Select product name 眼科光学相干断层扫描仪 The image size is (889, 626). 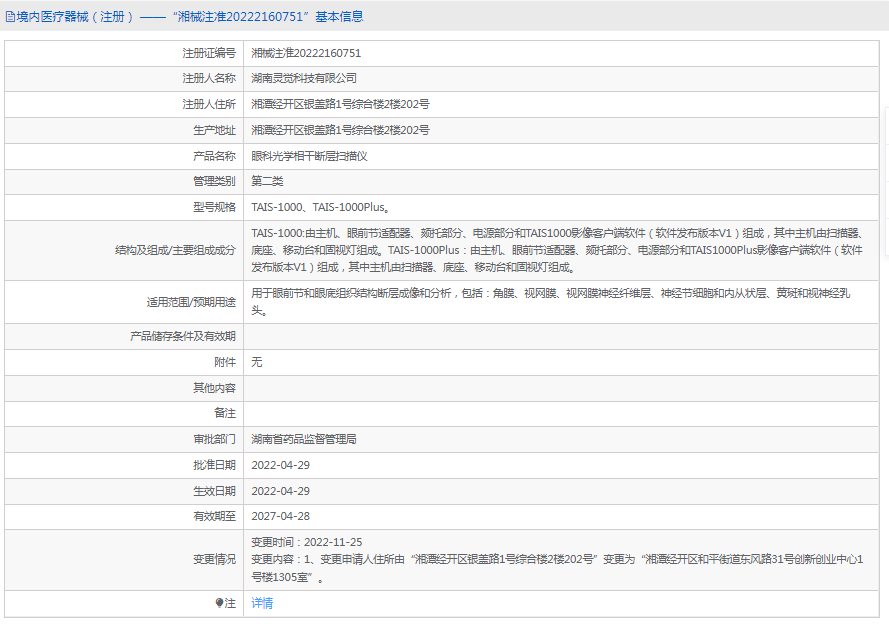[x=310, y=156]
